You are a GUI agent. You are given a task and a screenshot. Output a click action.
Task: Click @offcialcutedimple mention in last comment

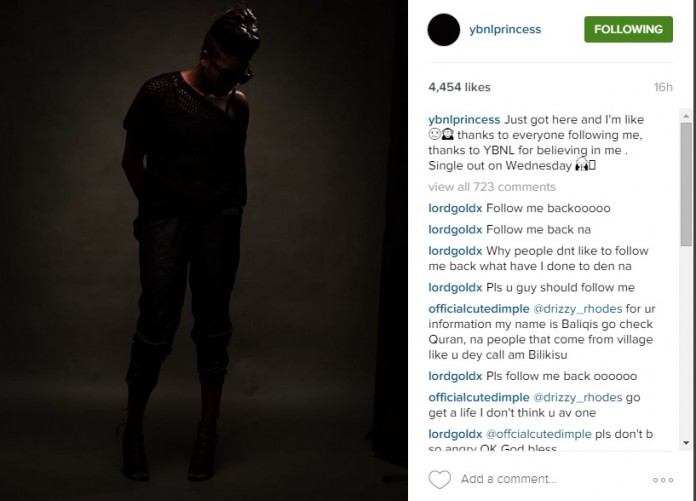point(538,434)
